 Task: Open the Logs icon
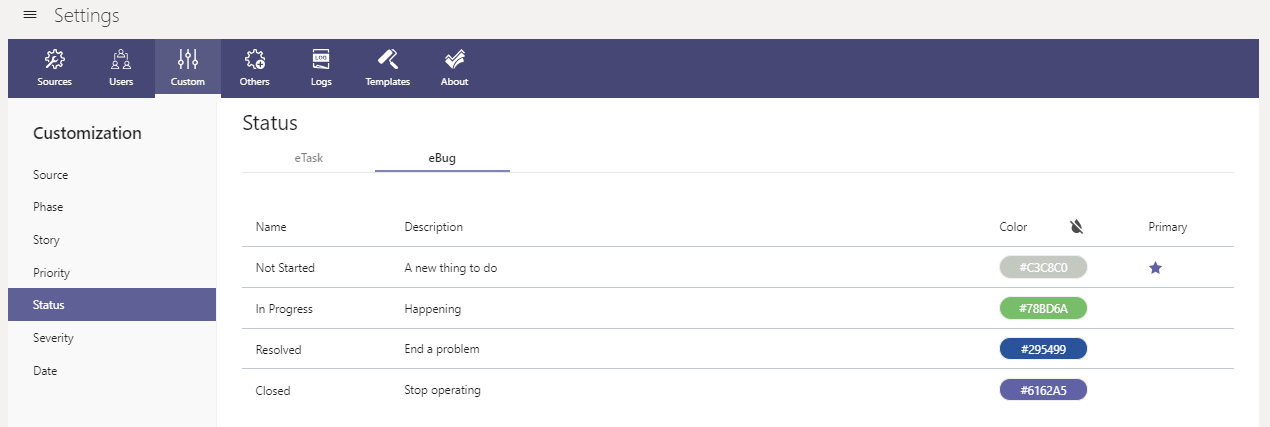pos(321,60)
